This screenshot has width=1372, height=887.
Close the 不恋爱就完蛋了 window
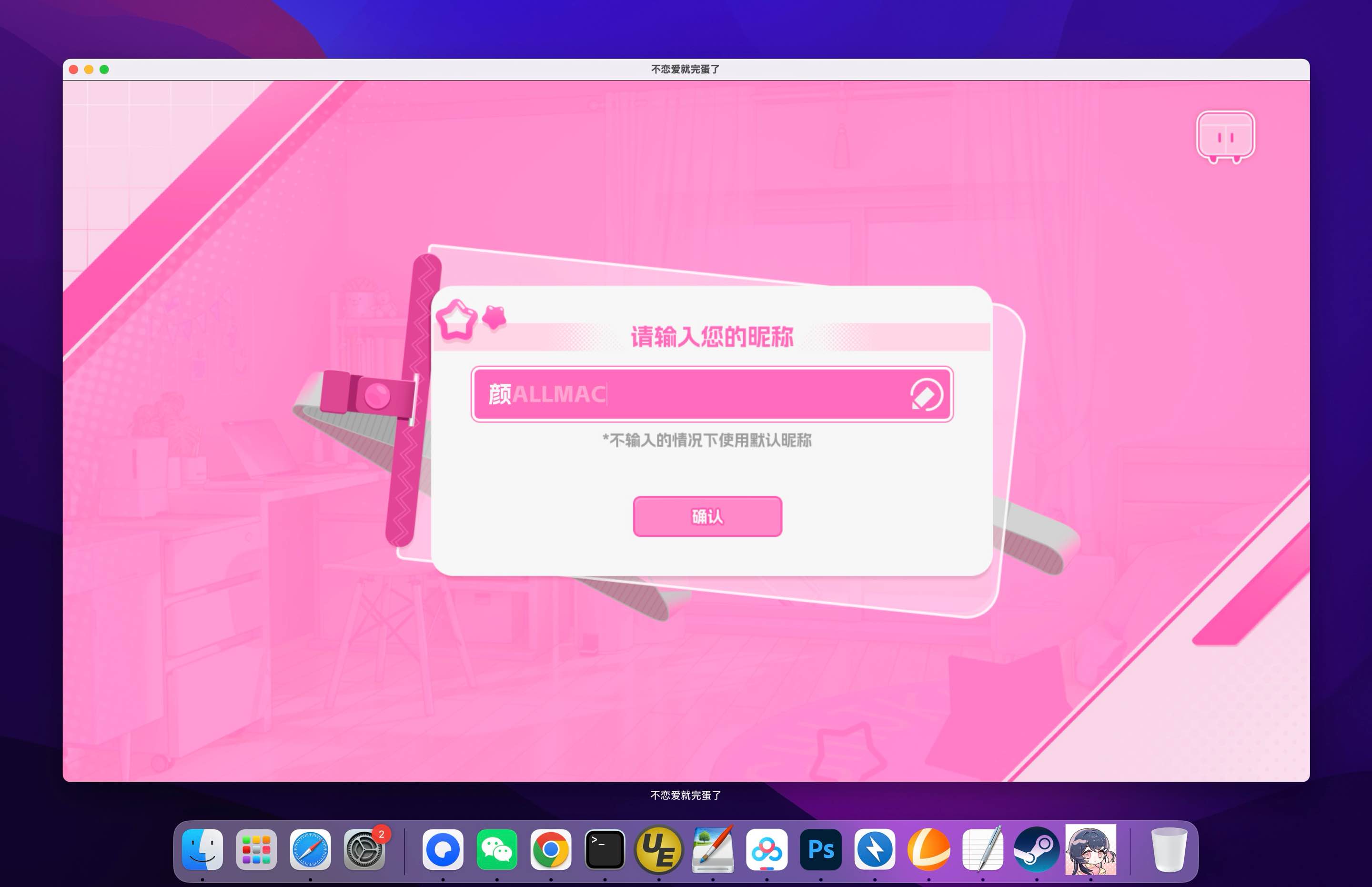click(74, 70)
